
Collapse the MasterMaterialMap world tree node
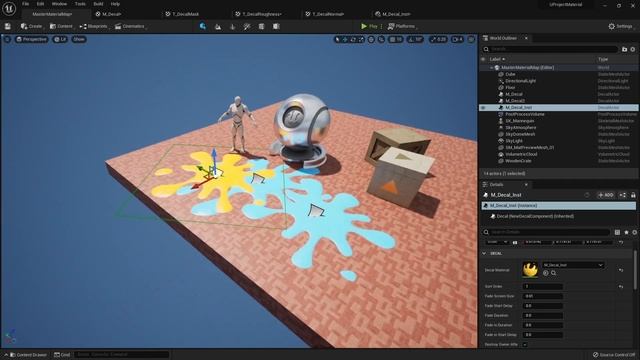pyautogui.click(x=491, y=68)
